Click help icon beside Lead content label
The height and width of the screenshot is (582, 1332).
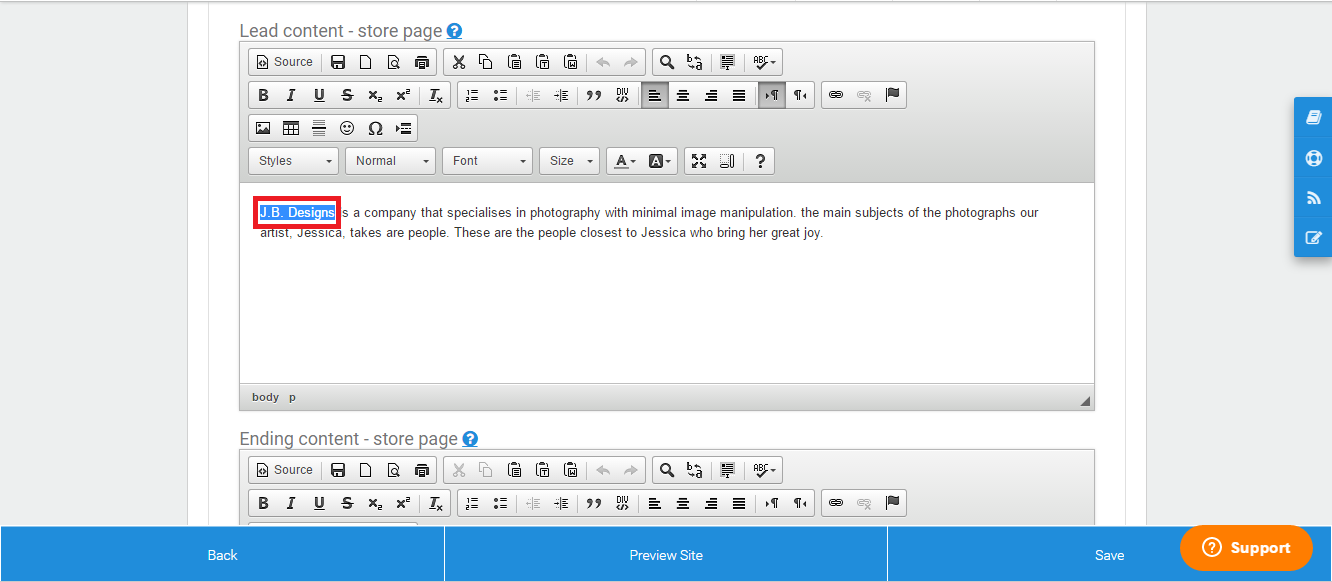point(454,31)
